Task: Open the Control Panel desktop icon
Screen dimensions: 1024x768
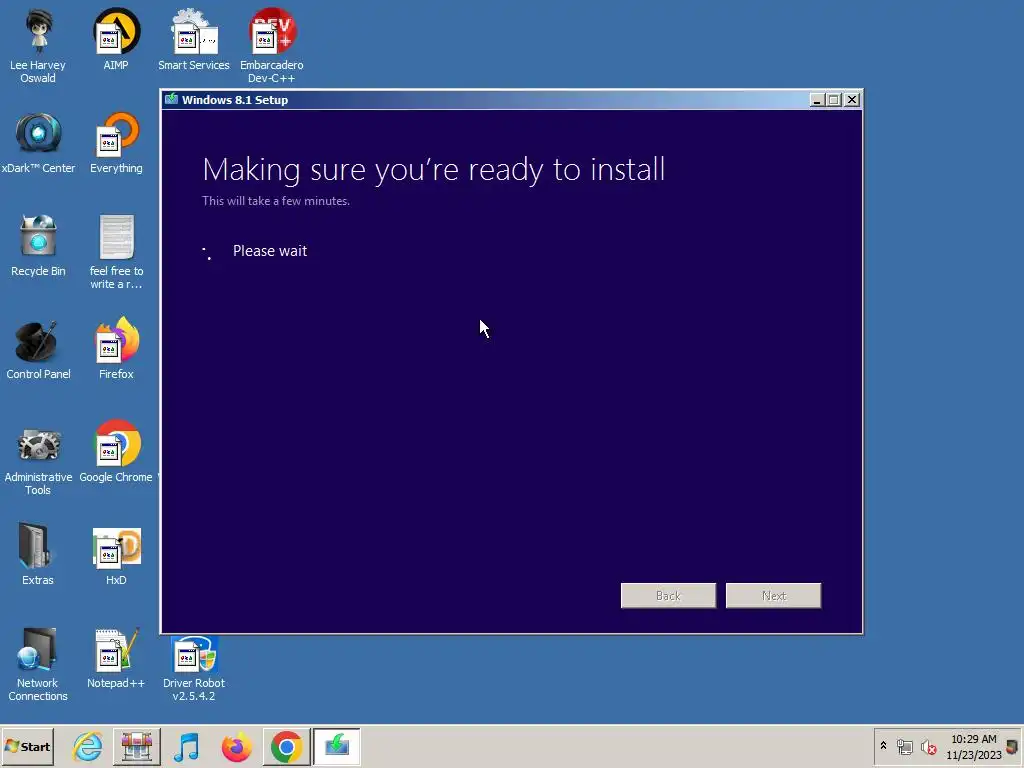Action: 38,349
